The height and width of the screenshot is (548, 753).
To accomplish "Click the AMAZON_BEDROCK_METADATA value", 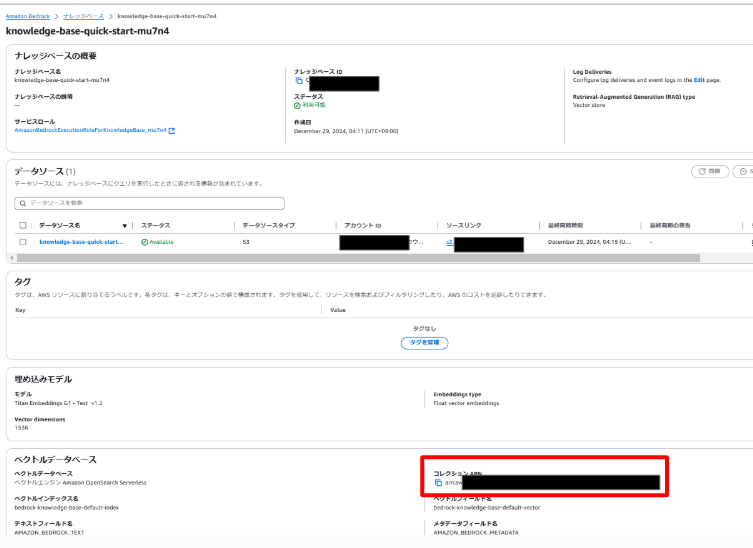I will 476,533.
